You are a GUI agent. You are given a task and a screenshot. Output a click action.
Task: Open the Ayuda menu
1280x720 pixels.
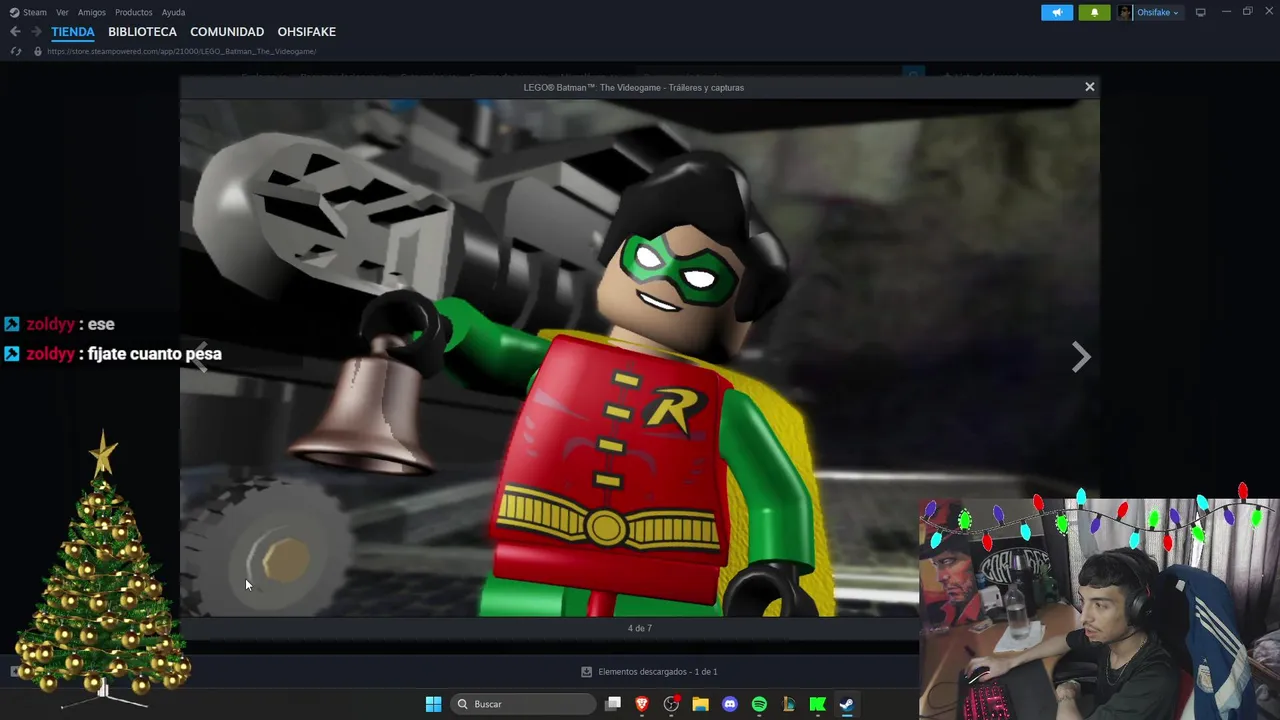(x=173, y=12)
